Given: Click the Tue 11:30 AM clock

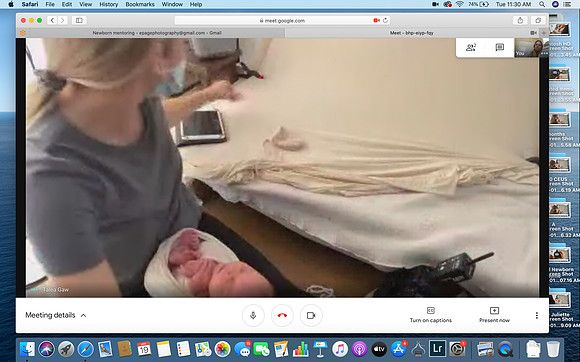Looking at the screenshot, I should 514,4.
